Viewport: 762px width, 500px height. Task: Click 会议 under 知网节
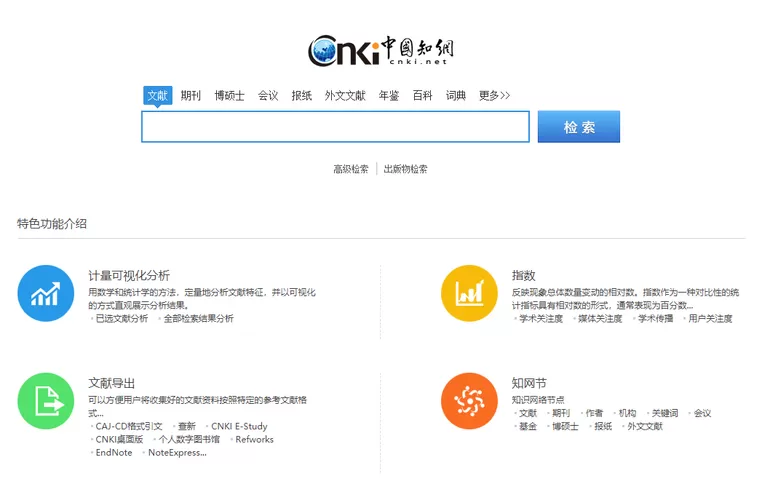702,414
